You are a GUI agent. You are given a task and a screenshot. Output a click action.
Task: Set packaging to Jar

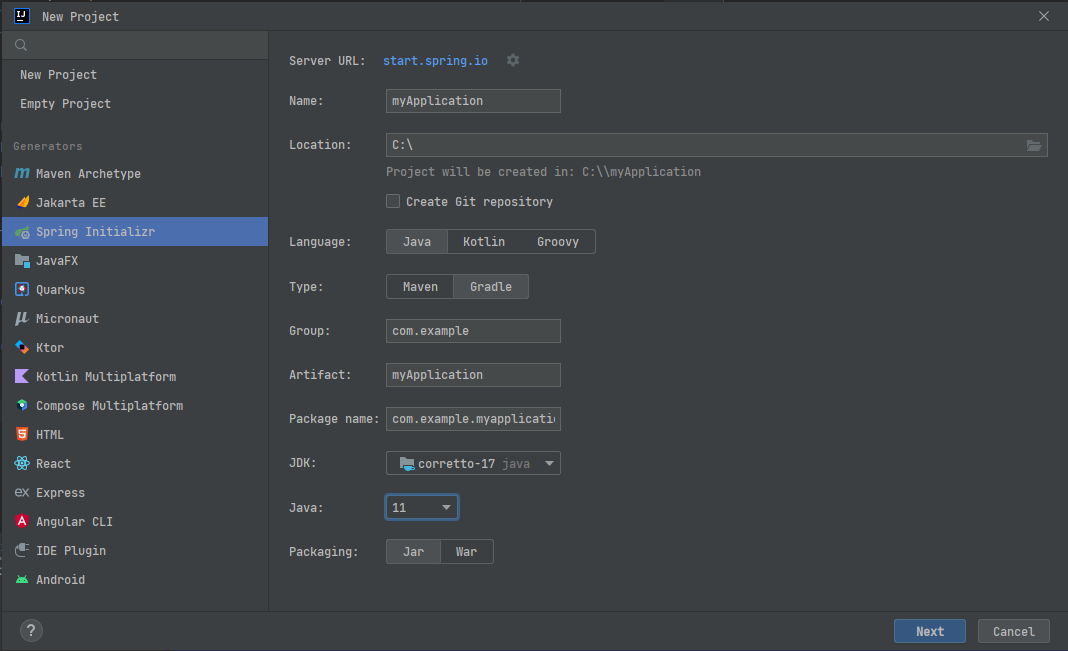[x=413, y=552]
